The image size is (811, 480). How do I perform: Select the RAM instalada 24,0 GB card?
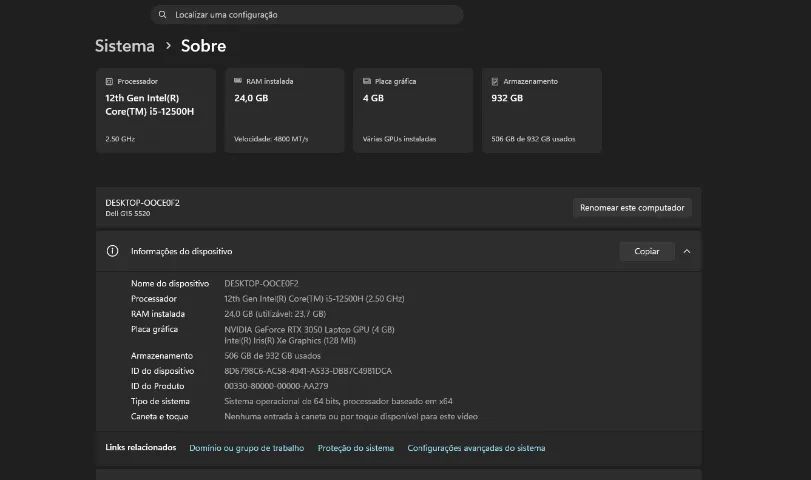click(284, 110)
